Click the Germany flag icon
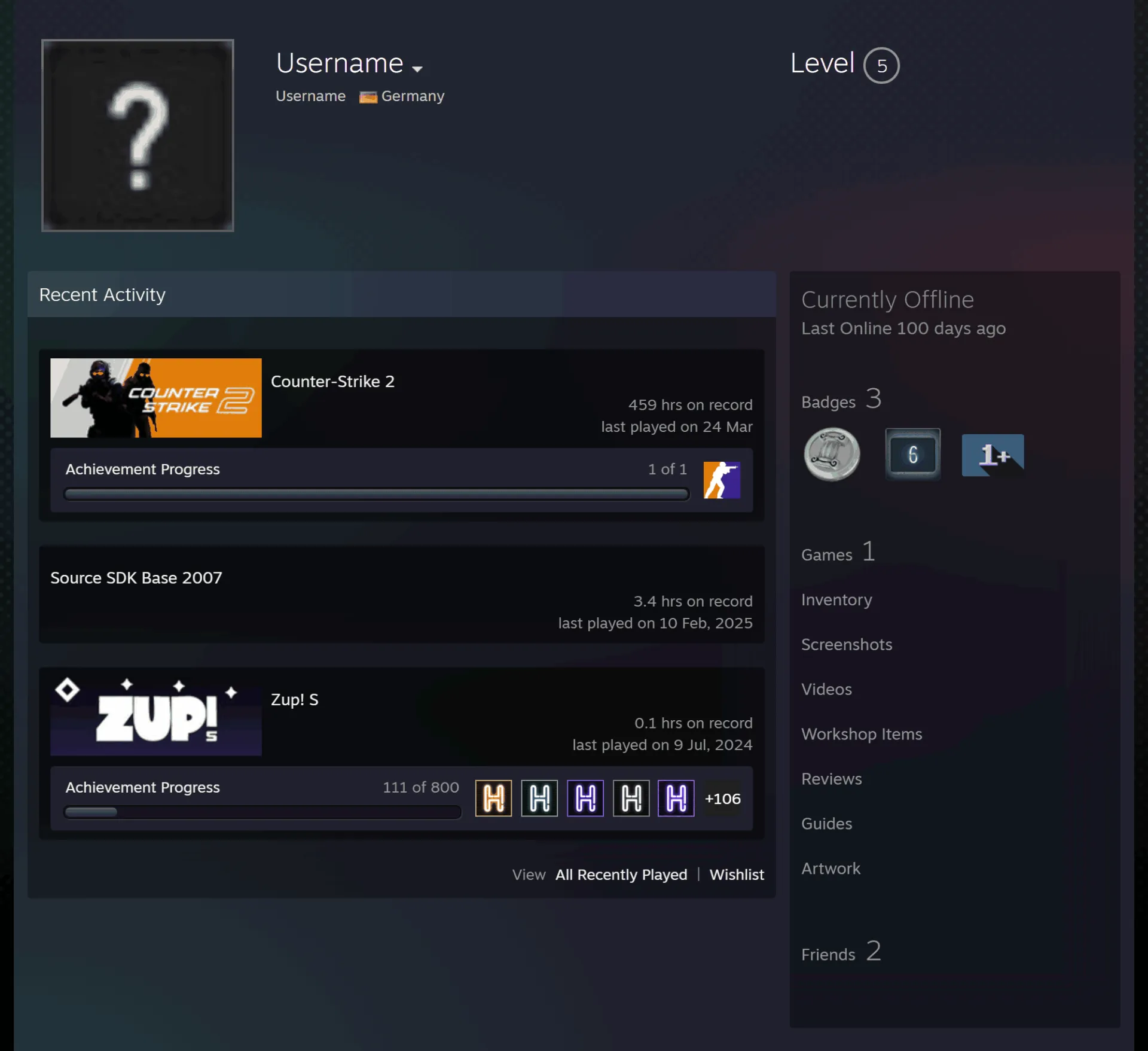This screenshot has height=1051, width=1148. point(368,97)
